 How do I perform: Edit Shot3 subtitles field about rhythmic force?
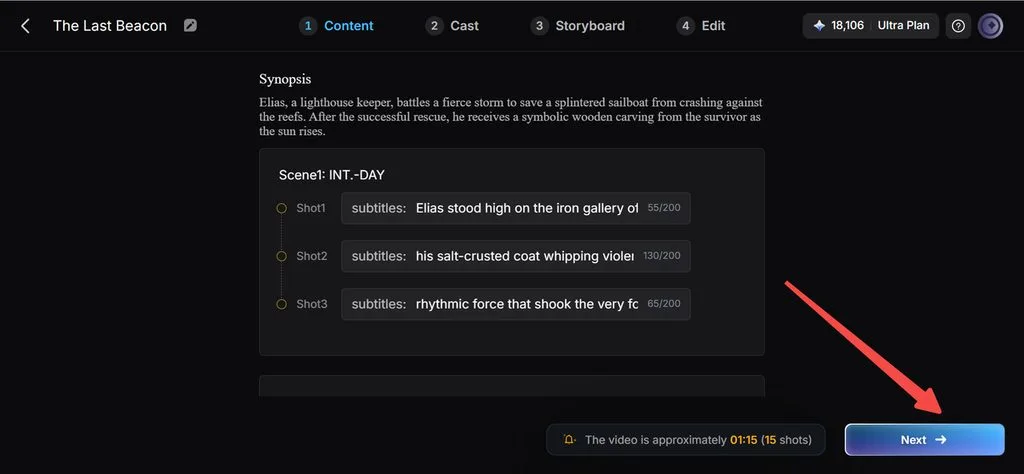[515, 304]
